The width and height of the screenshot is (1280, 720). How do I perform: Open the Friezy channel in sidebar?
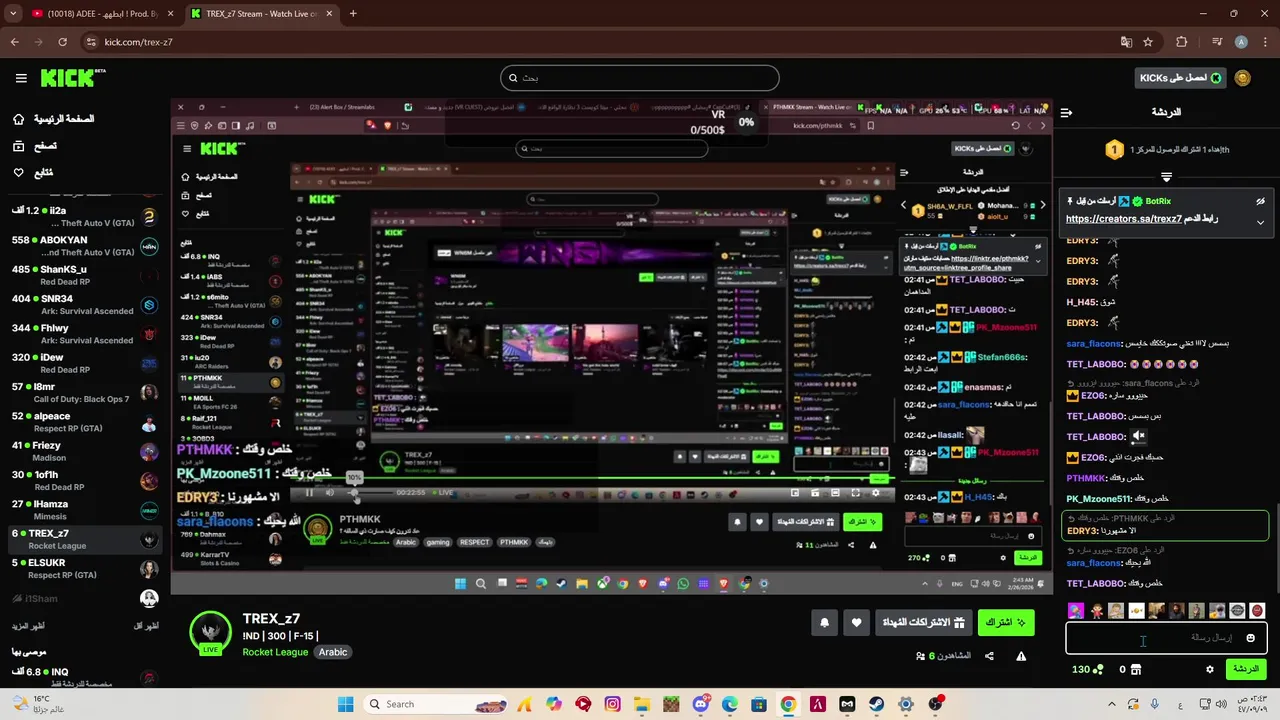(x=83, y=451)
